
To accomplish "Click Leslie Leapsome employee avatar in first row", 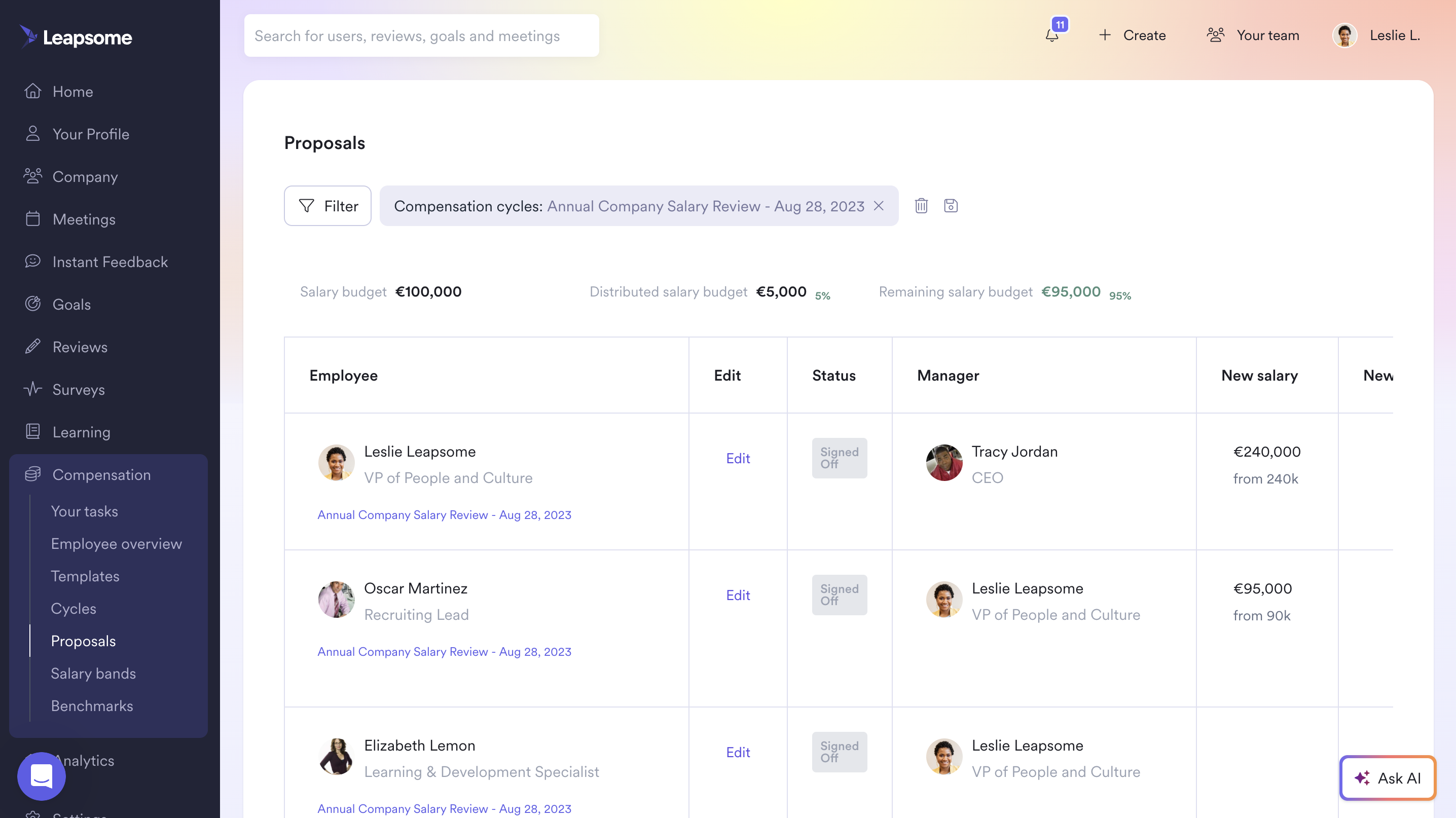I will 336,462.
